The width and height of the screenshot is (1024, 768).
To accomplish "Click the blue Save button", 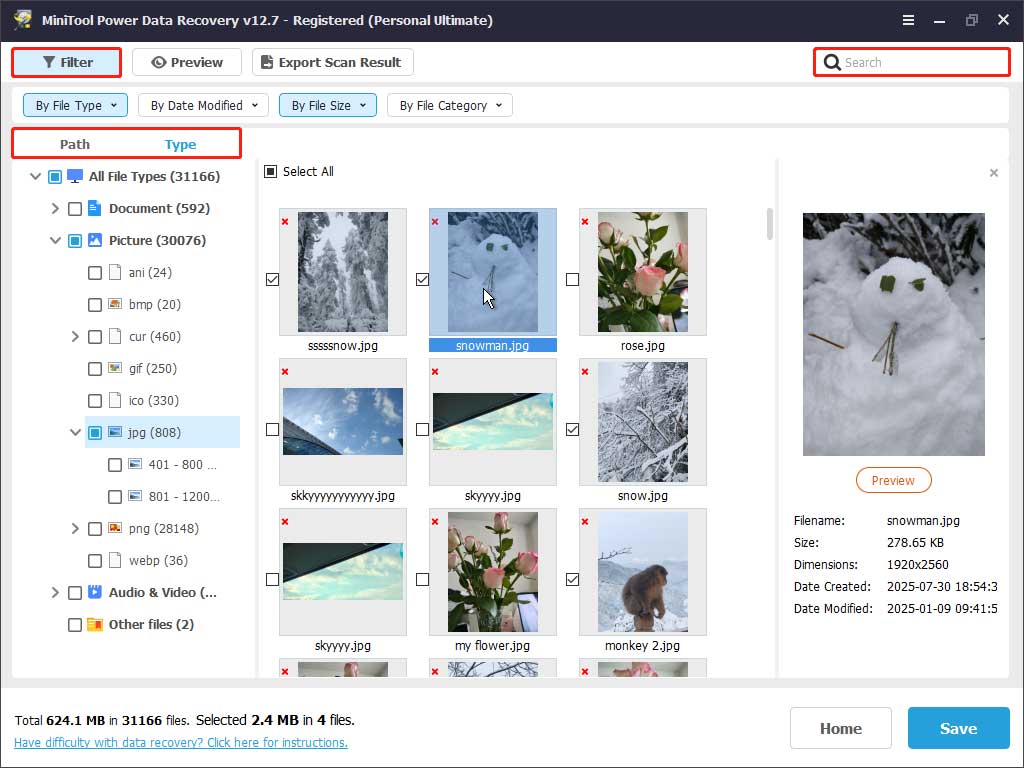I will (958, 728).
